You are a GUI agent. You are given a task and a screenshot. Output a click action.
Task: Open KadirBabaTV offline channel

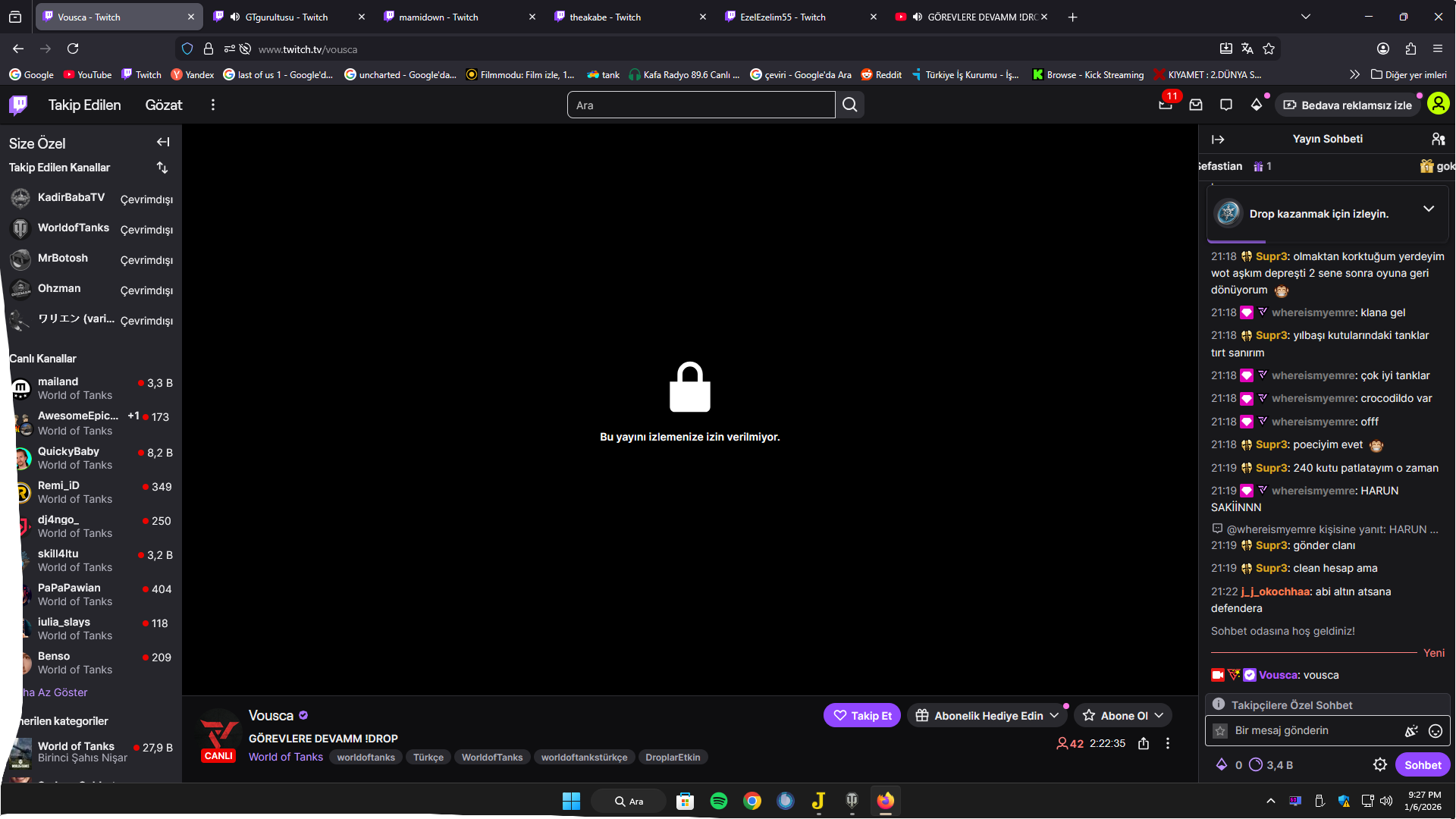coord(91,198)
